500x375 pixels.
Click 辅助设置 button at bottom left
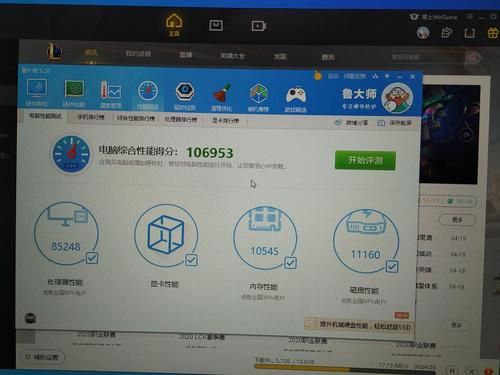[x=43, y=357]
